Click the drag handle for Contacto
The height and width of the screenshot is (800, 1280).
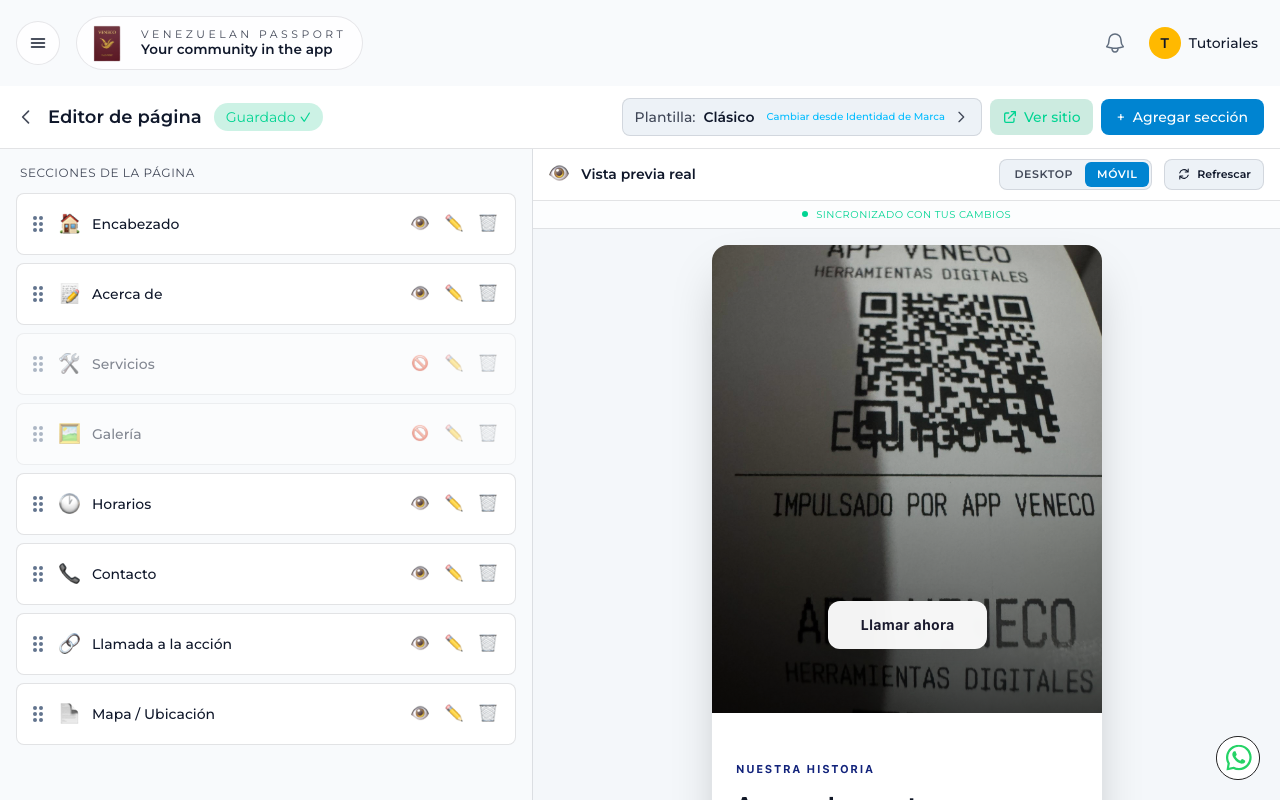(x=38, y=574)
